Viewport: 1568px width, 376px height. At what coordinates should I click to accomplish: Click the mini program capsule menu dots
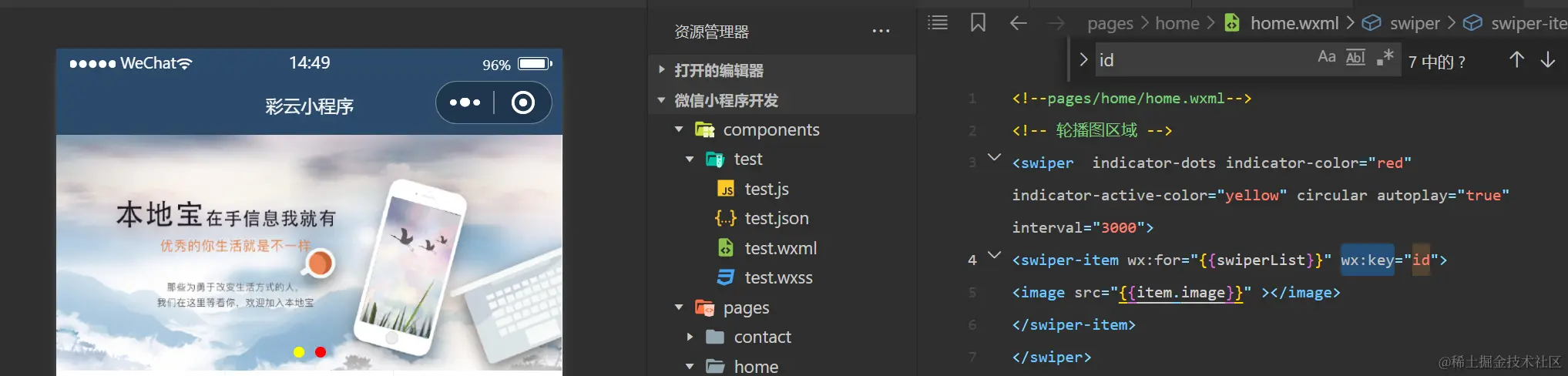(465, 102)
